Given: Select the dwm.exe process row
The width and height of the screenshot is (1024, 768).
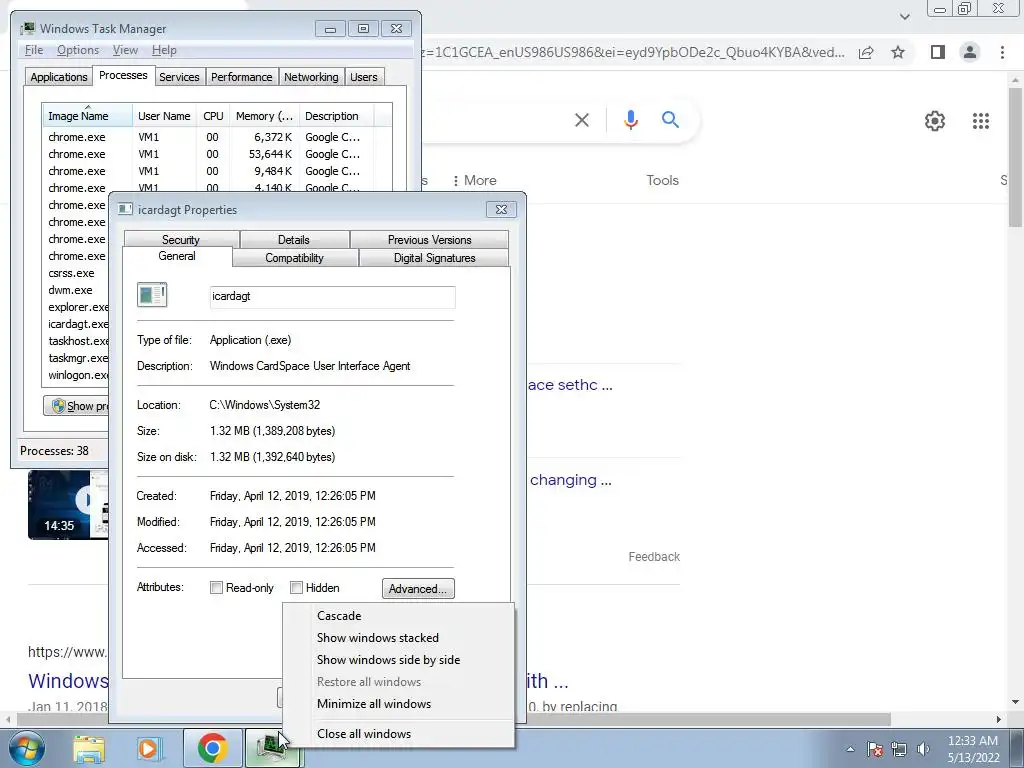Looking at the screenshot, I should [x=77, y=290].
